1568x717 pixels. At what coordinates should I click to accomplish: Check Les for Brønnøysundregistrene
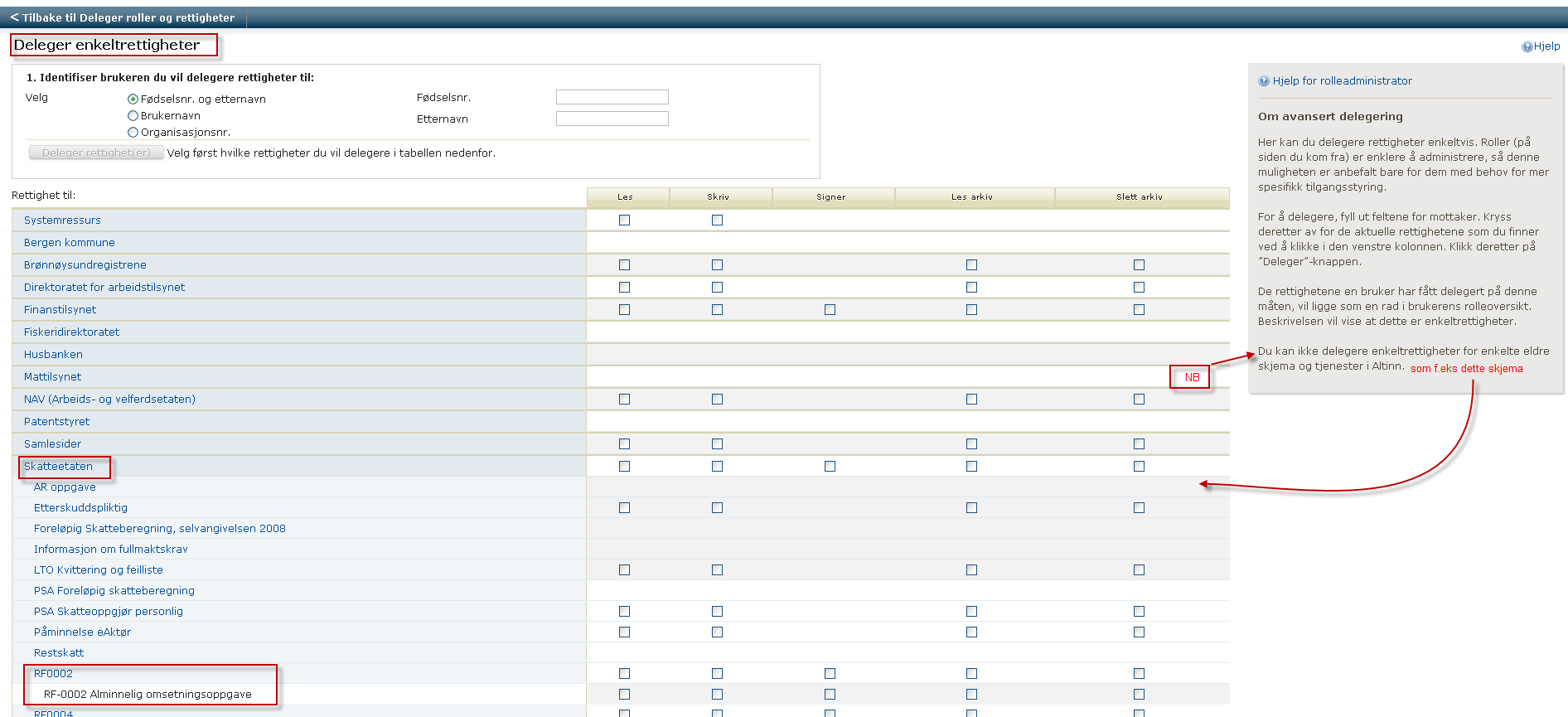(x=624, y=264)
